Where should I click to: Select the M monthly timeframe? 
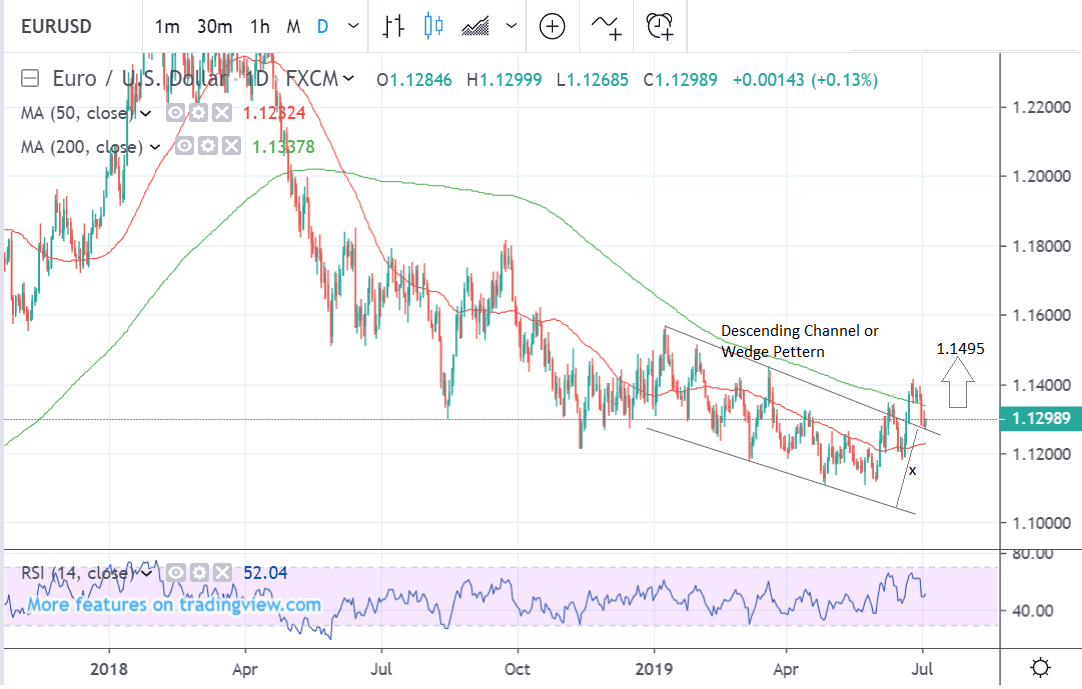[293, 27]
